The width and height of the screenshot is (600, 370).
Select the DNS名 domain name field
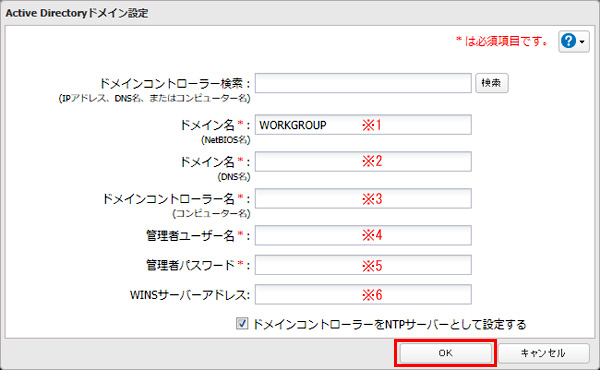(363, 161)
